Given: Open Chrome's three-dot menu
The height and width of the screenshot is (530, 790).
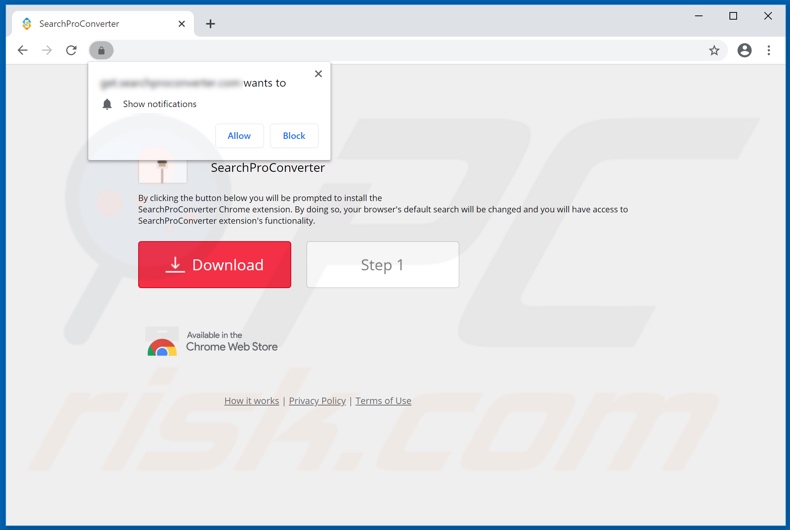Looking at the screenshot, I should (x=768, y=50).
